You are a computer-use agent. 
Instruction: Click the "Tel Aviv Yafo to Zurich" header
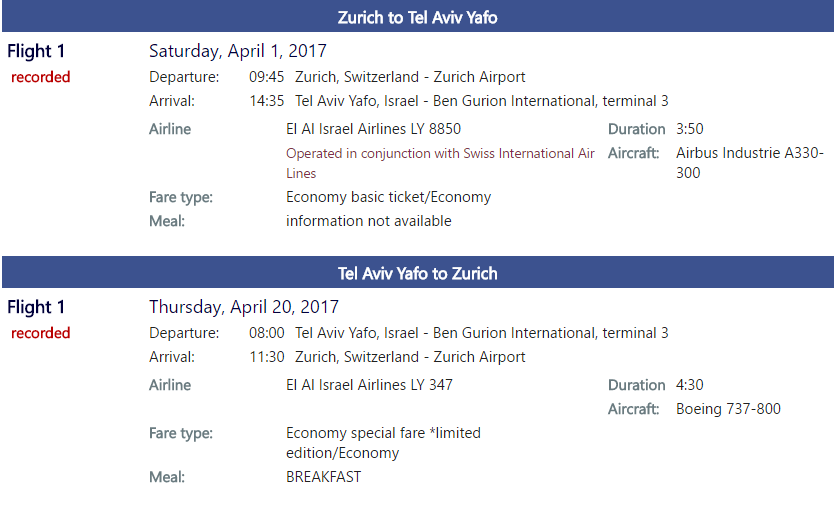(417, 273)
